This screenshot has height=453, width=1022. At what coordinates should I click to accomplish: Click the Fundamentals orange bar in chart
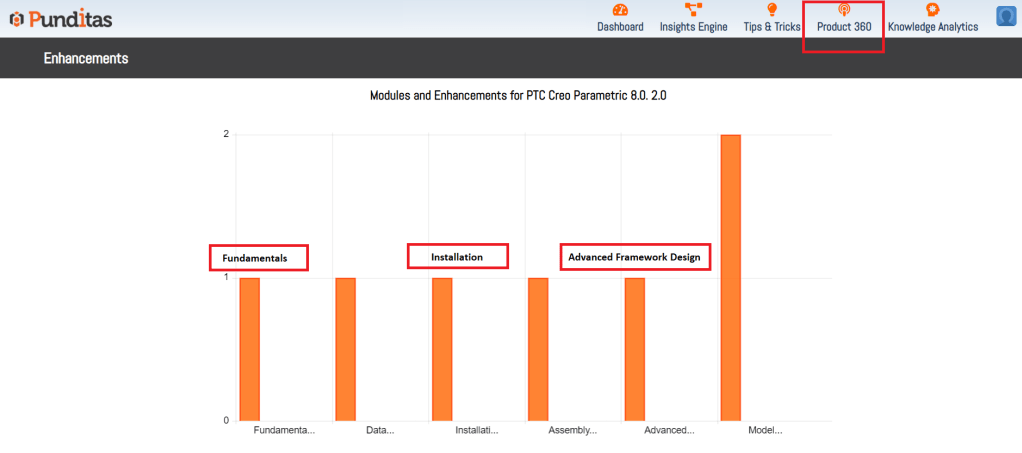pyautogui.click(x=249, y=349)
